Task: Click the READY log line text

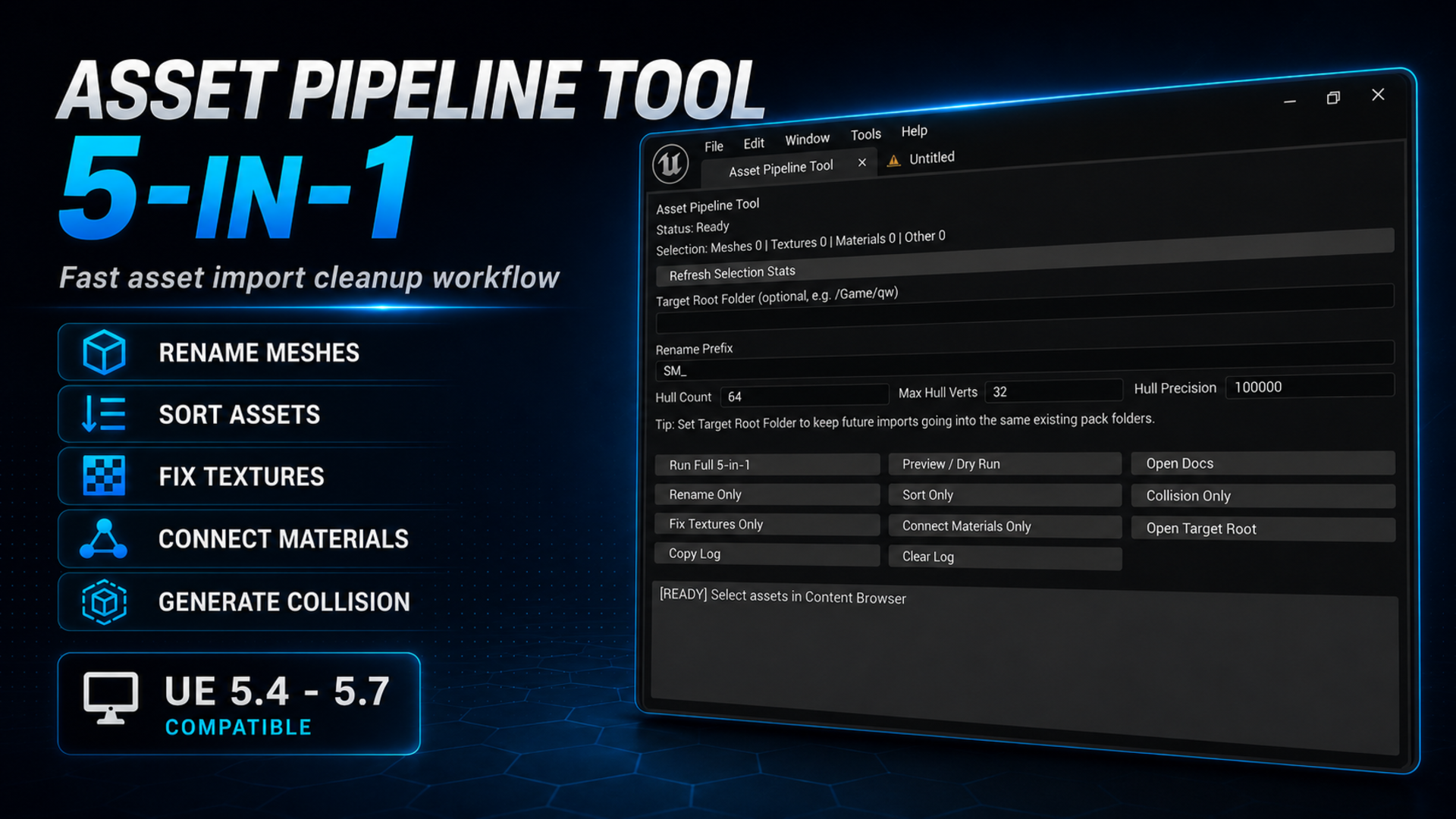Action: pos(783,596)
